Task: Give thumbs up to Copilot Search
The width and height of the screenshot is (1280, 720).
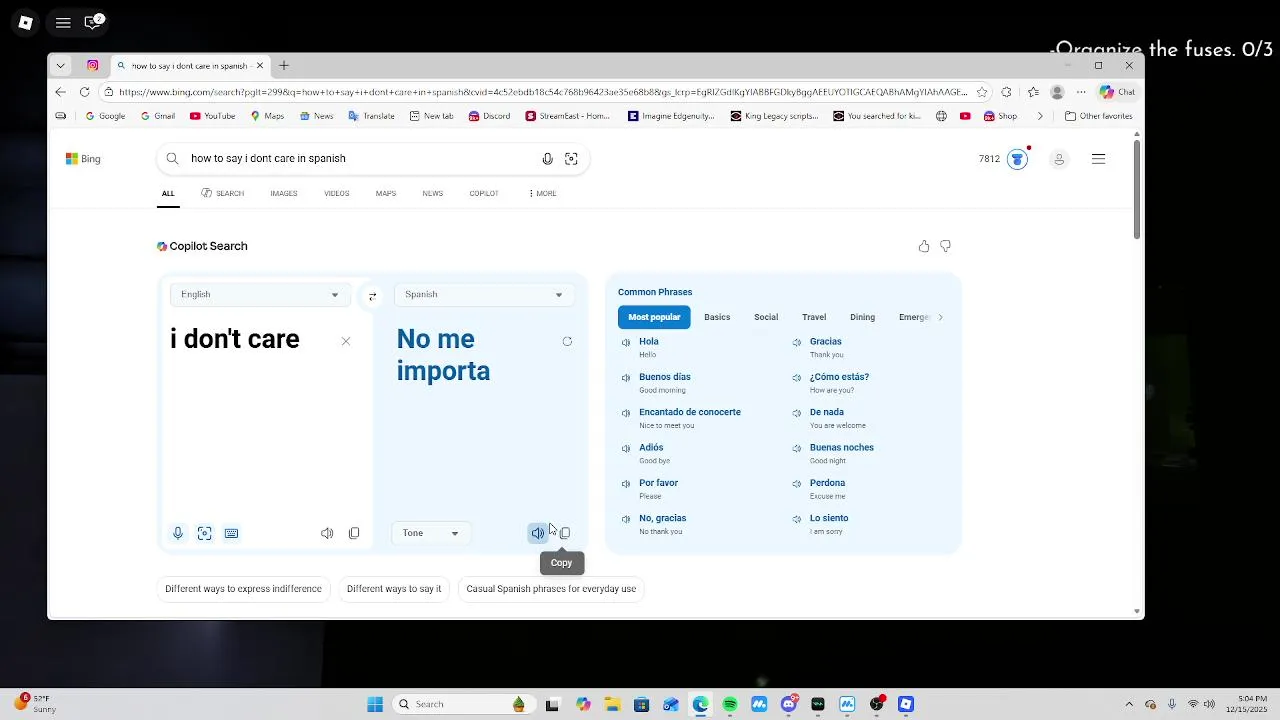Action: coord(924,246)
